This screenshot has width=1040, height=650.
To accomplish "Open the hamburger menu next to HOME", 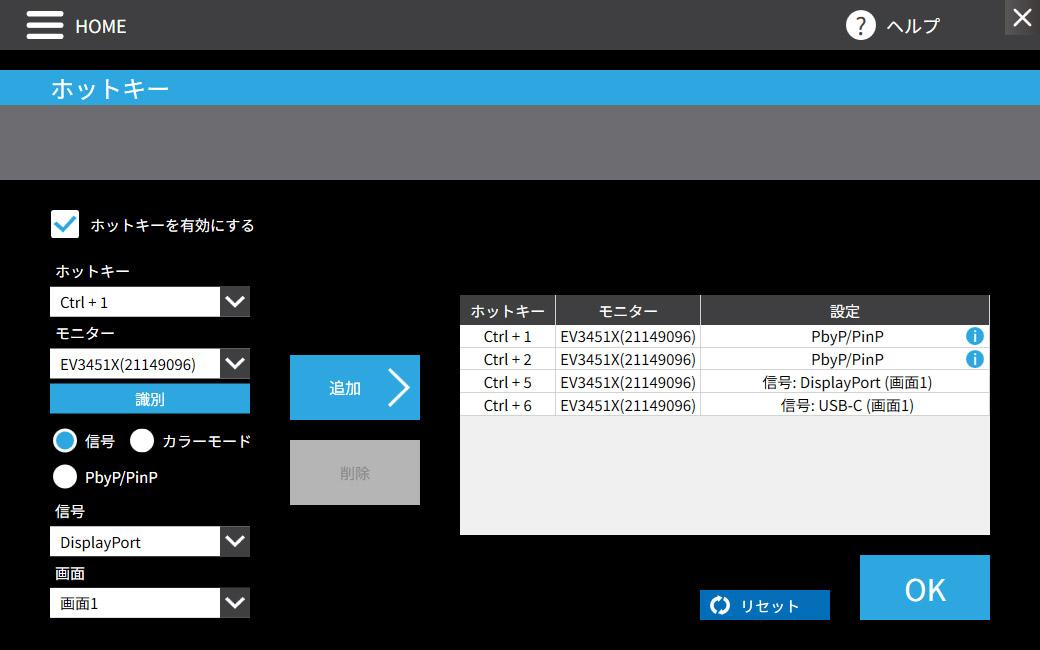I will click(44, 25).
